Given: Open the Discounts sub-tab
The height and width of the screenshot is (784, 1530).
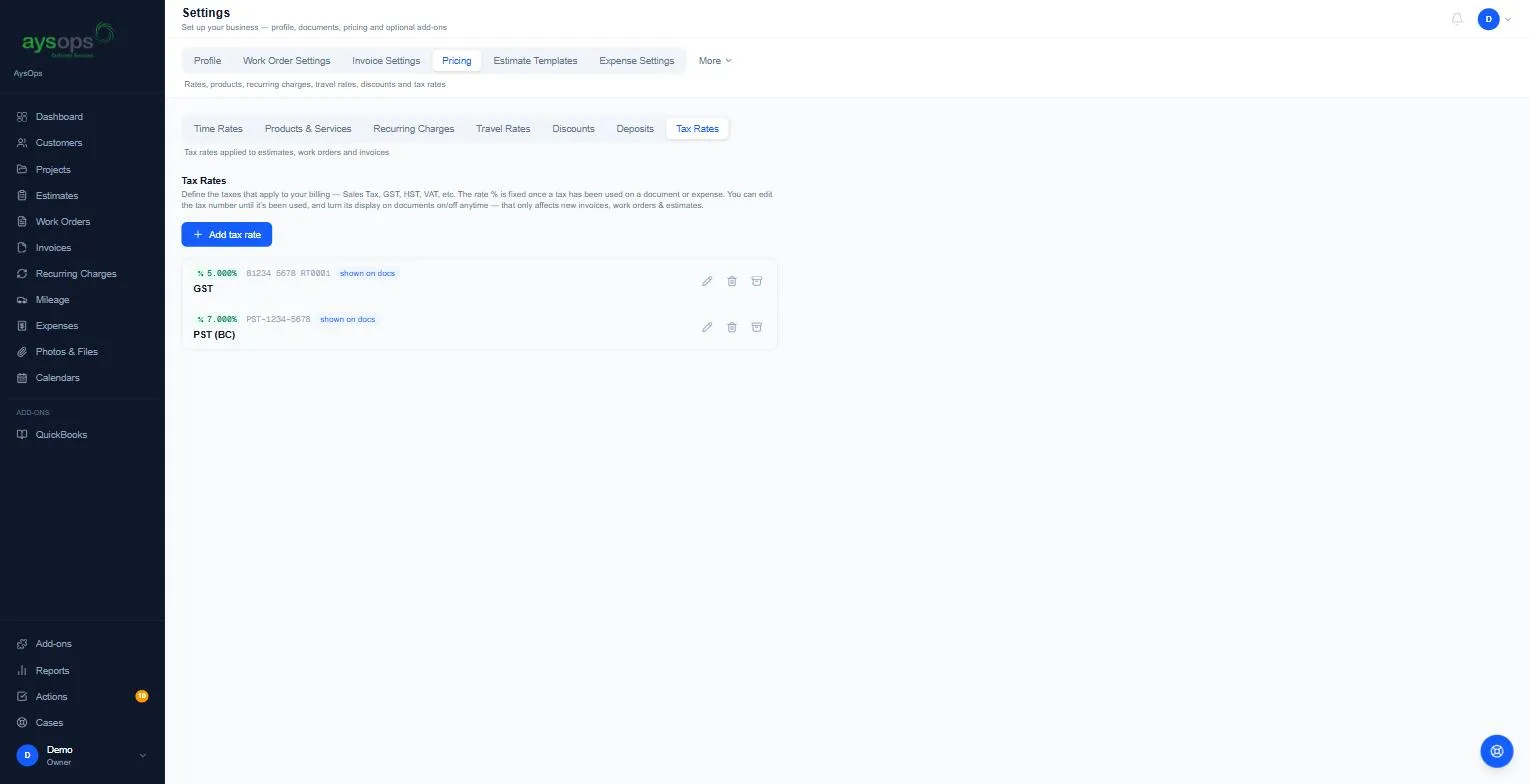Looking at the screenshot, I should [x=573, y=129].
